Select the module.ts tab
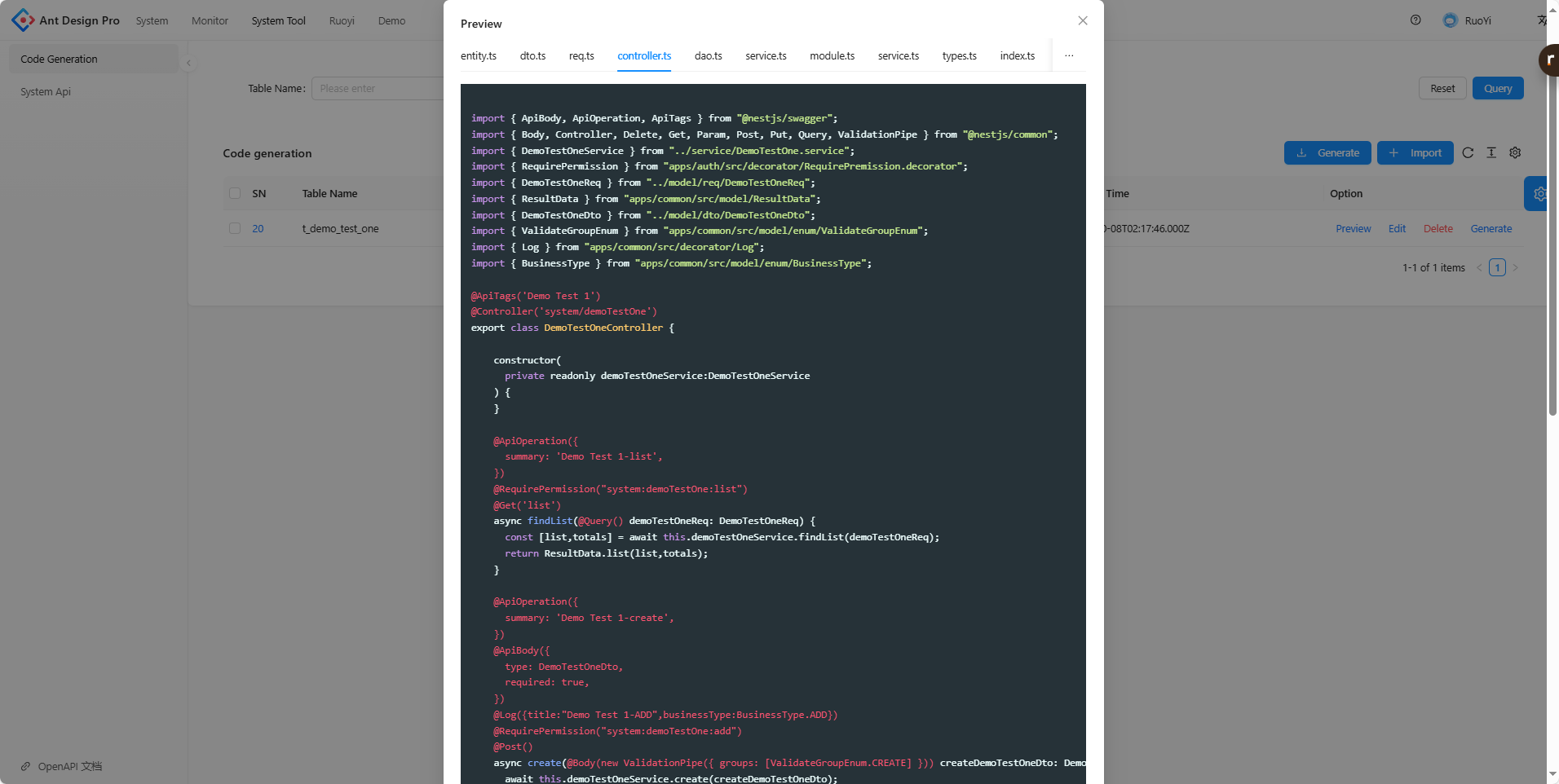This screenshot has height=784, width=1559. coord(832,56)
